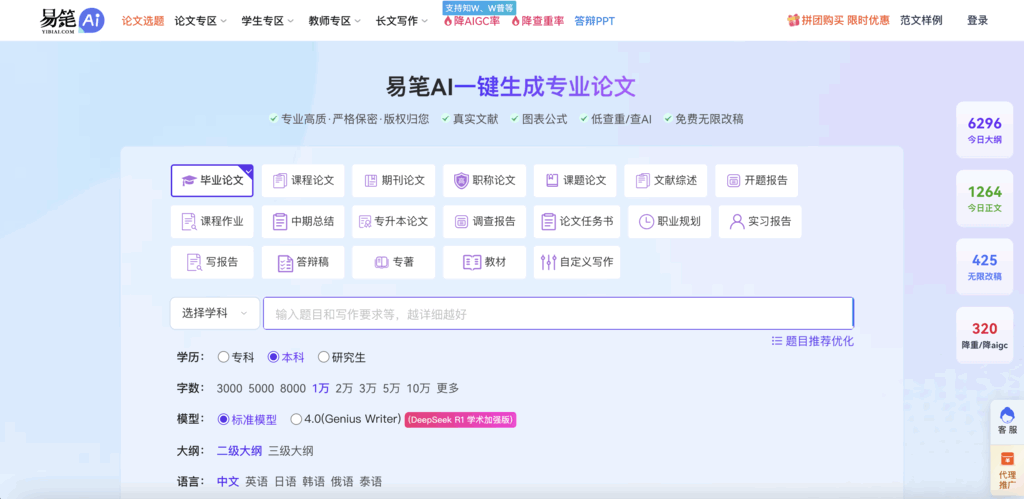
Task: Open the 选择学科 subject dropdown
Action: pos(214,313)
